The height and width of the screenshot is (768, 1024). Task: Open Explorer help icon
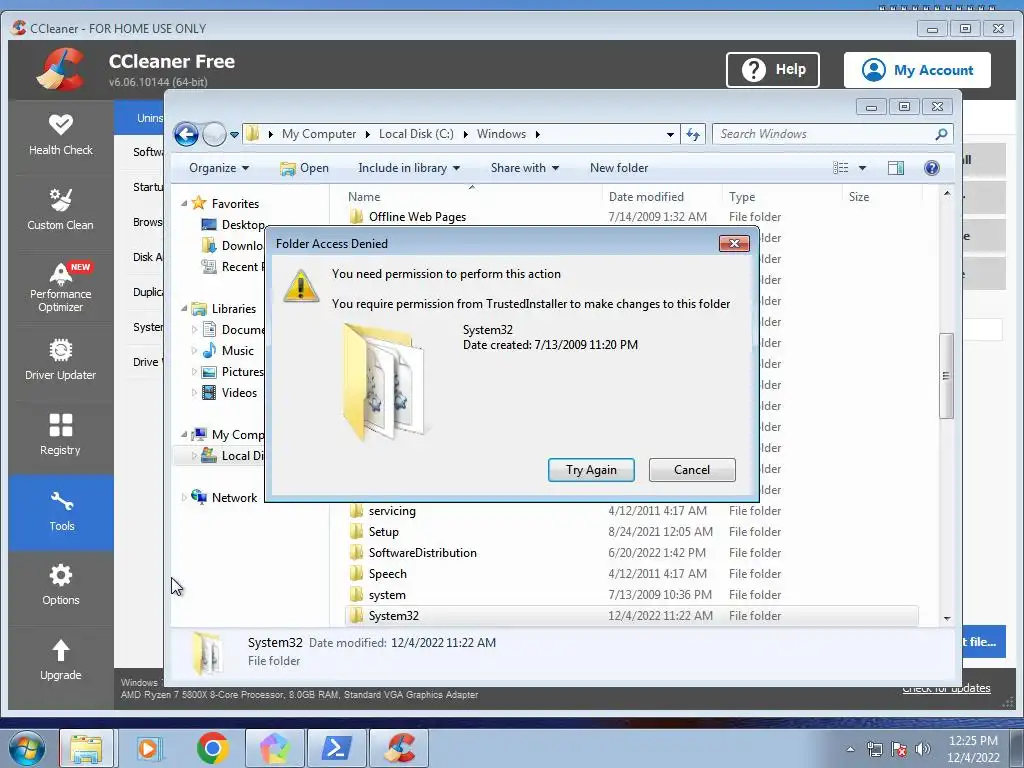pyautogui.click(x=932, y=168)
